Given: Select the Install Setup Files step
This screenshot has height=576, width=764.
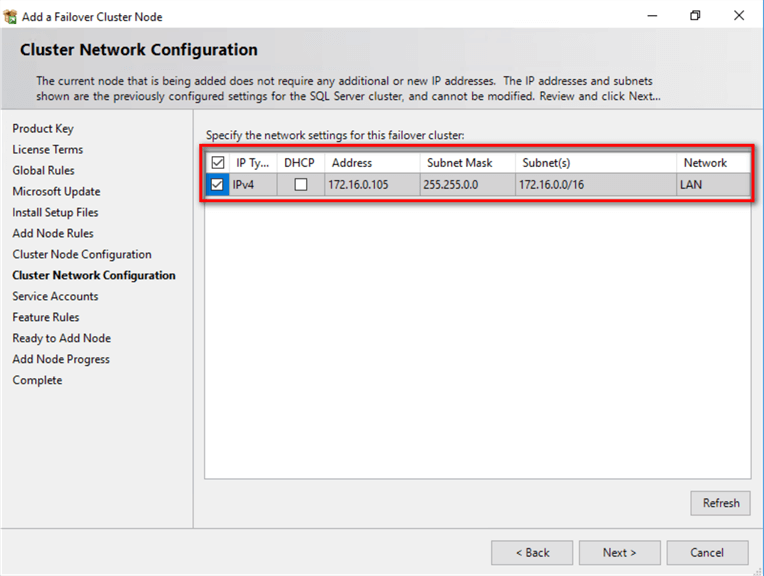Looking at the screenshot, I should [55, 212].
